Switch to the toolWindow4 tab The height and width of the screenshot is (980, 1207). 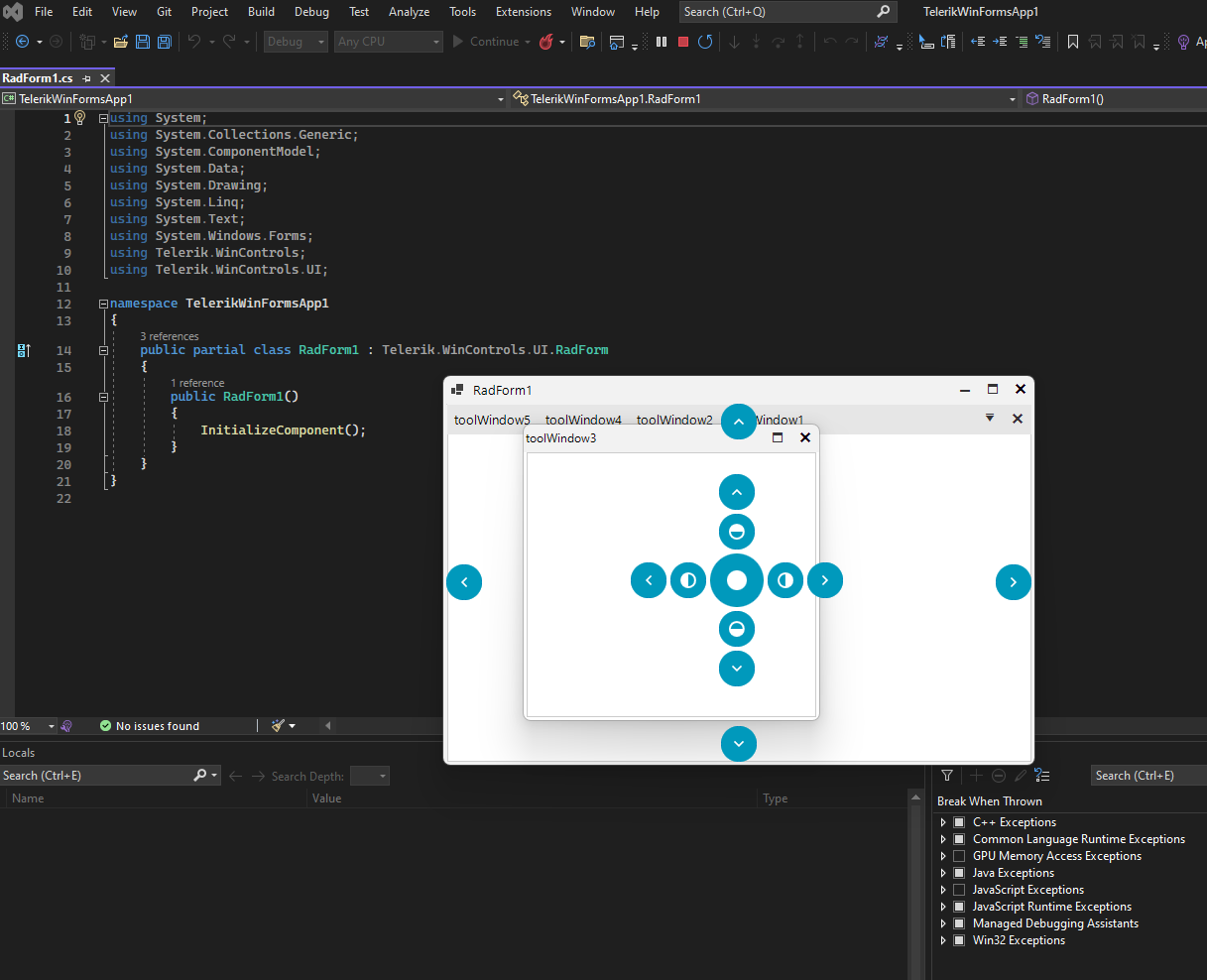[583, 420]
